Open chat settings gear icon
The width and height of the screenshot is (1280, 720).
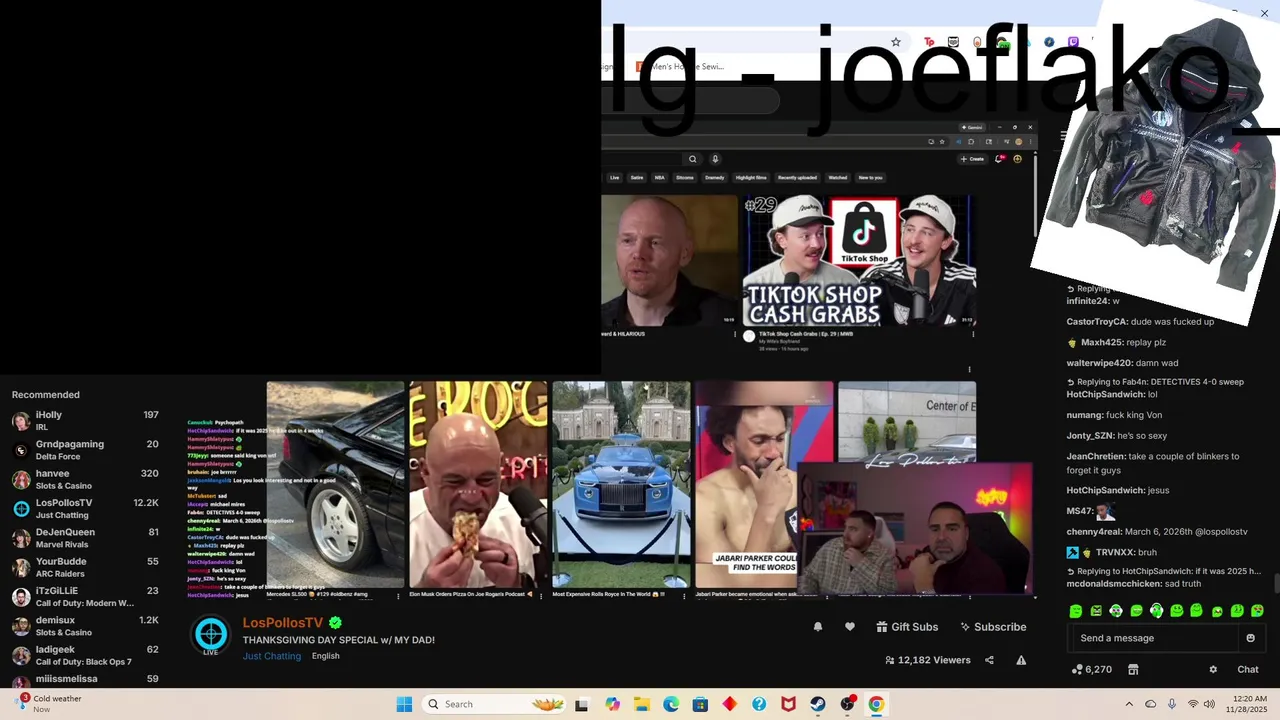pyautogui.click(x=1213, y=670)
